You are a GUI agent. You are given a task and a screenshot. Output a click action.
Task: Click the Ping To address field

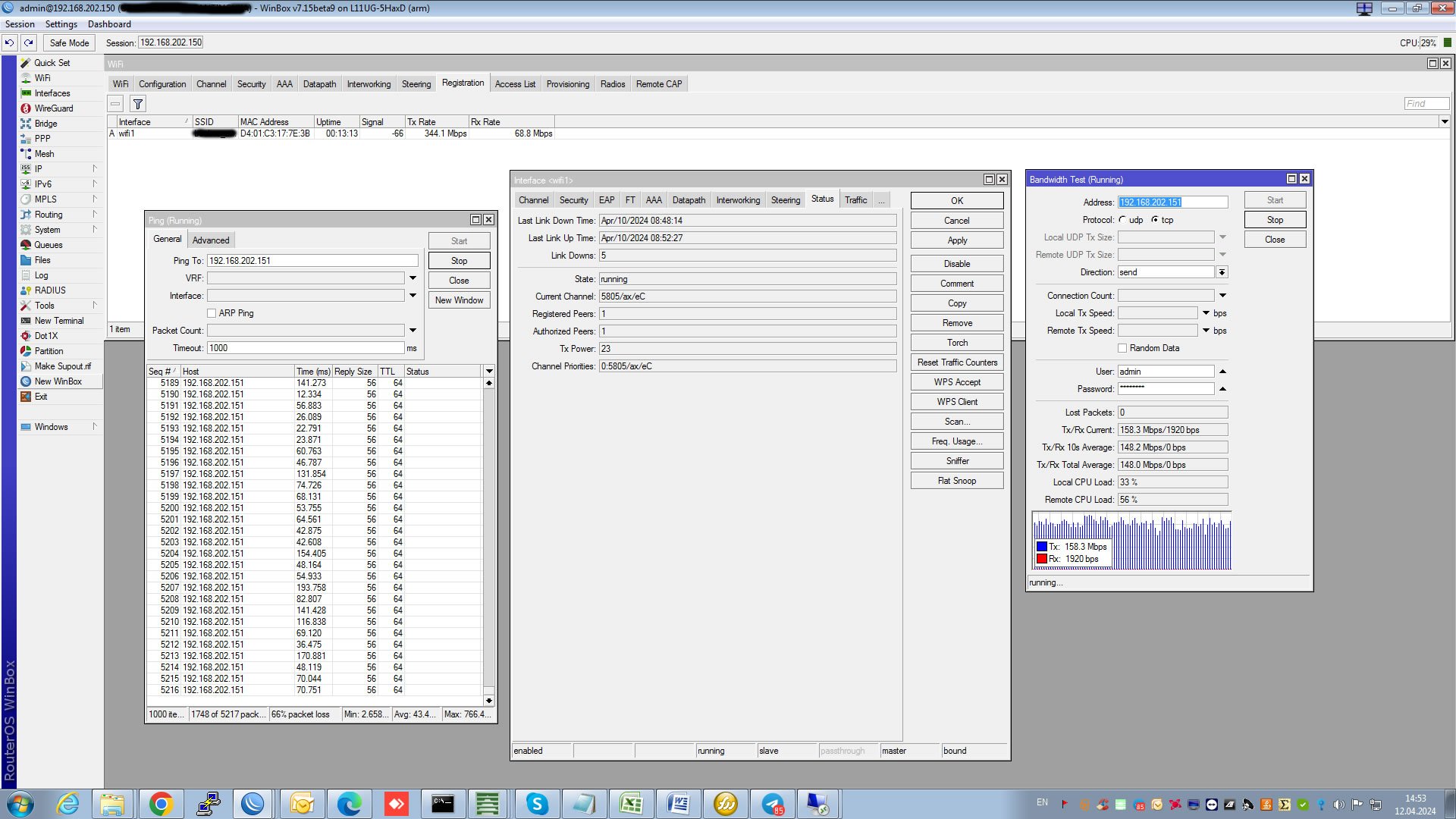(x=312, y=261)
